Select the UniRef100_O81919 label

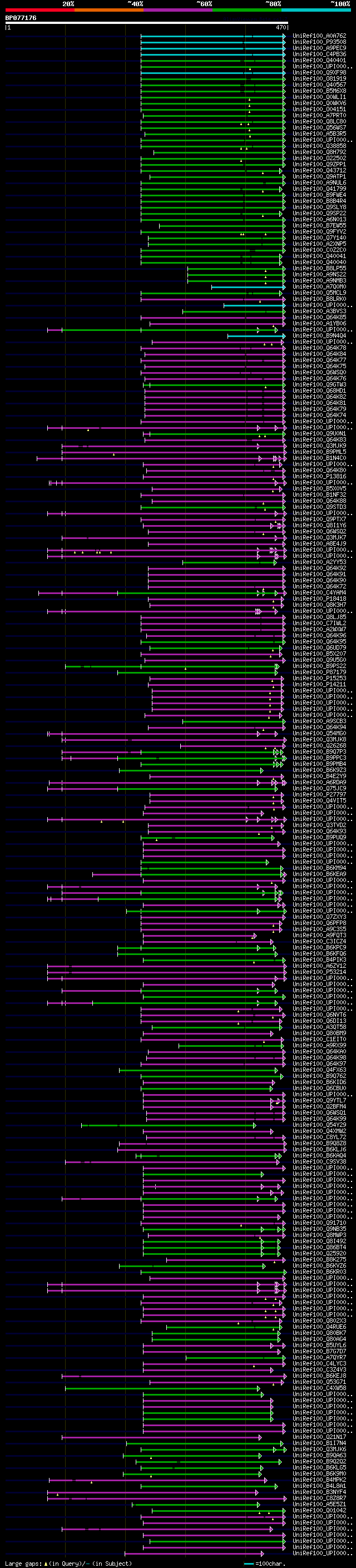[x=319, y=78]
